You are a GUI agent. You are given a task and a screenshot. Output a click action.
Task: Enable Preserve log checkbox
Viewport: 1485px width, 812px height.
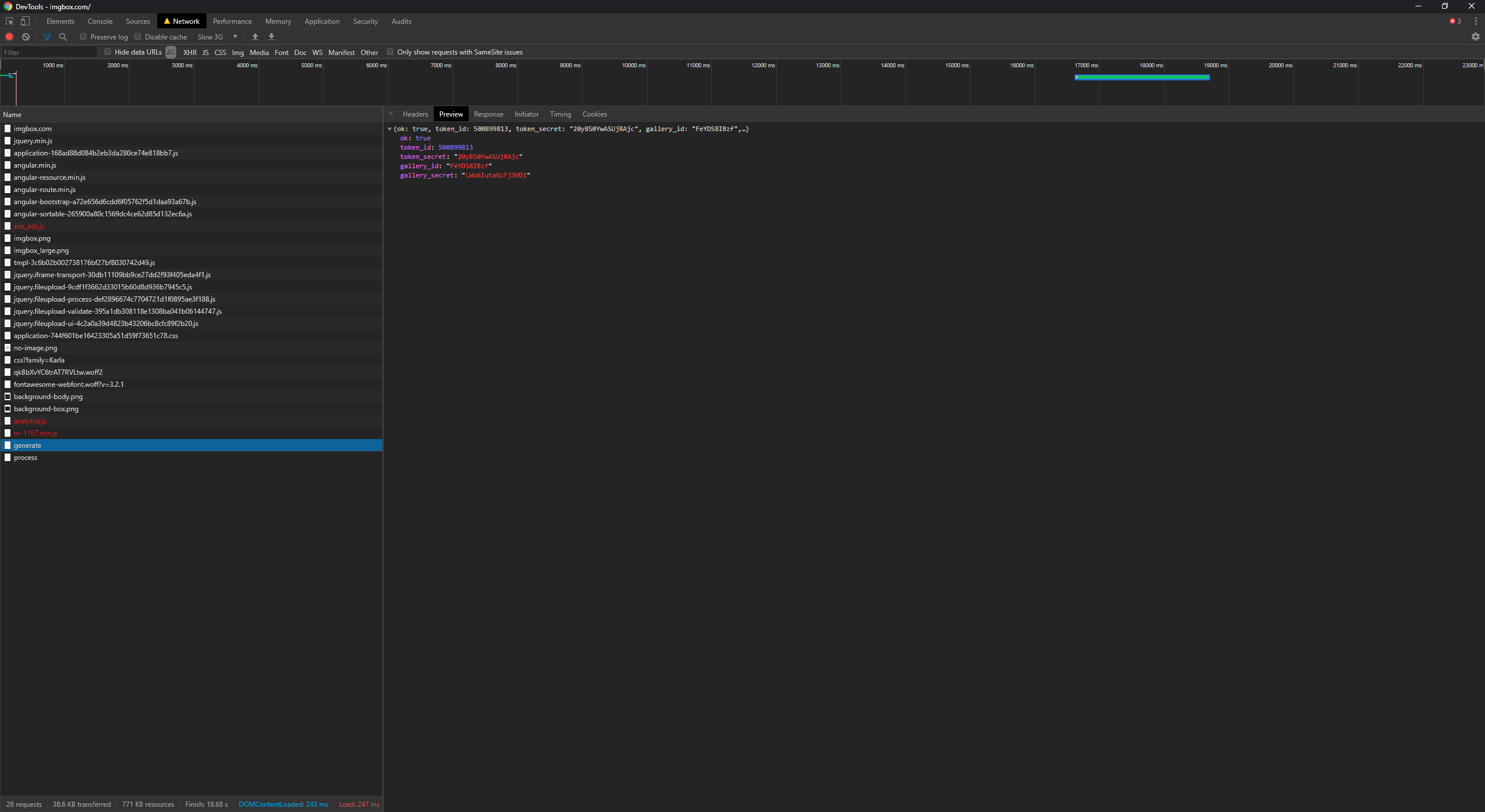click(84, 37)
